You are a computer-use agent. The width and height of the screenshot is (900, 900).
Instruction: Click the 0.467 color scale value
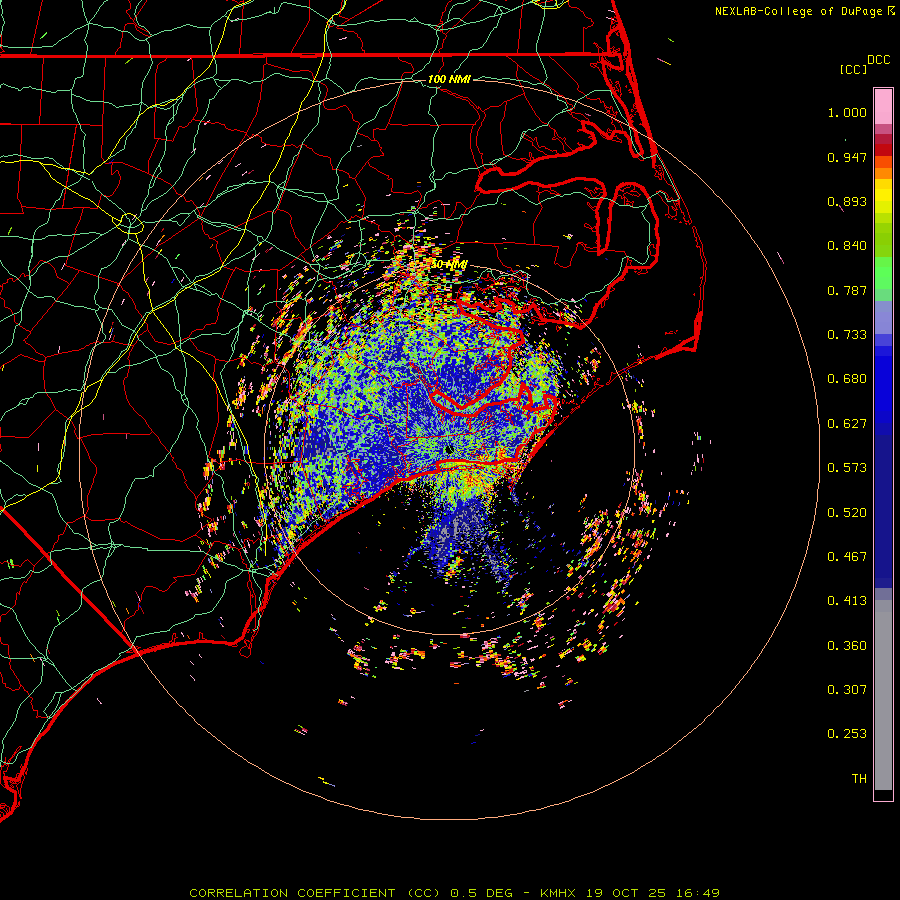(847, 557)
